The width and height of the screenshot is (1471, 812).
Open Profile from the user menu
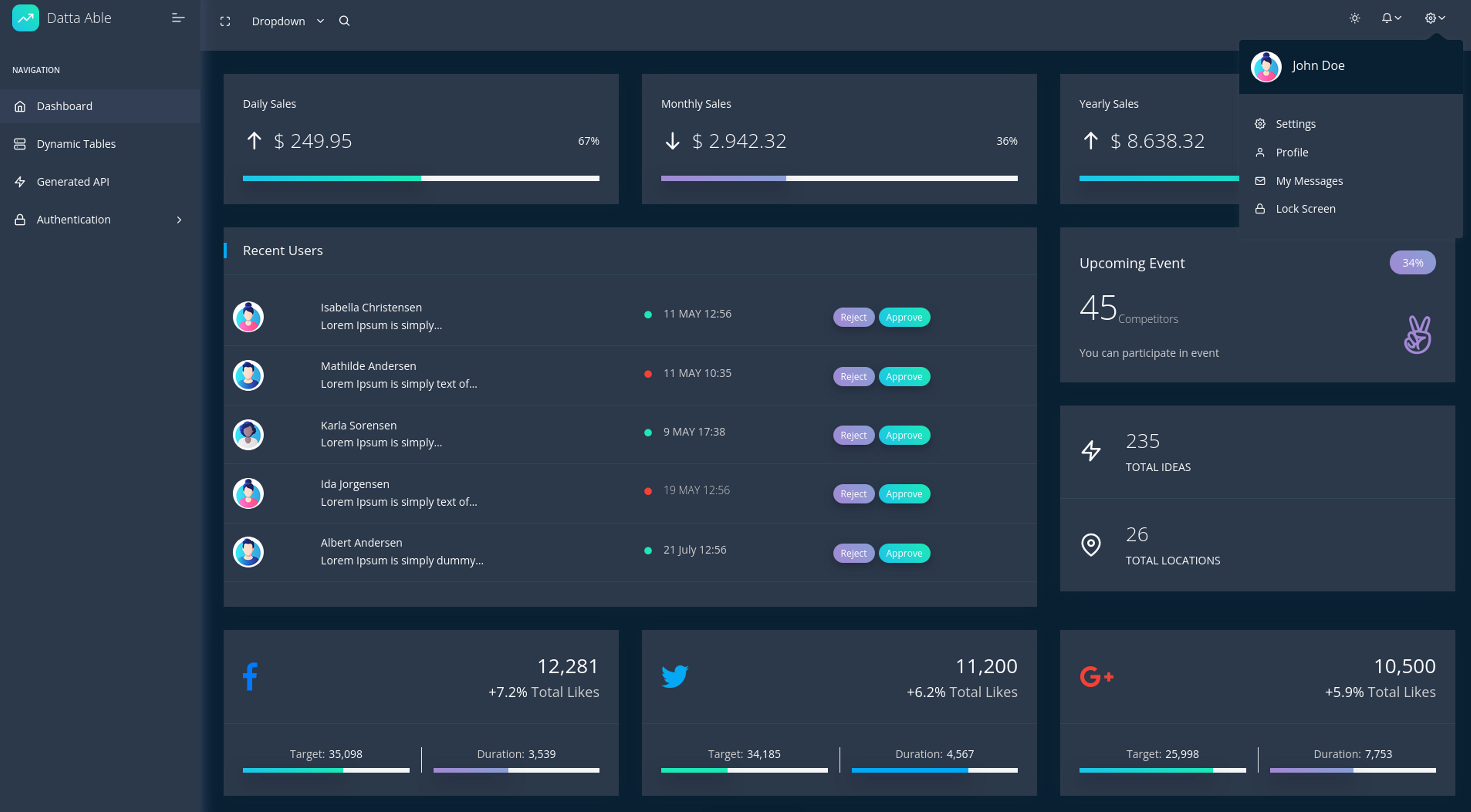point(1350,152)
